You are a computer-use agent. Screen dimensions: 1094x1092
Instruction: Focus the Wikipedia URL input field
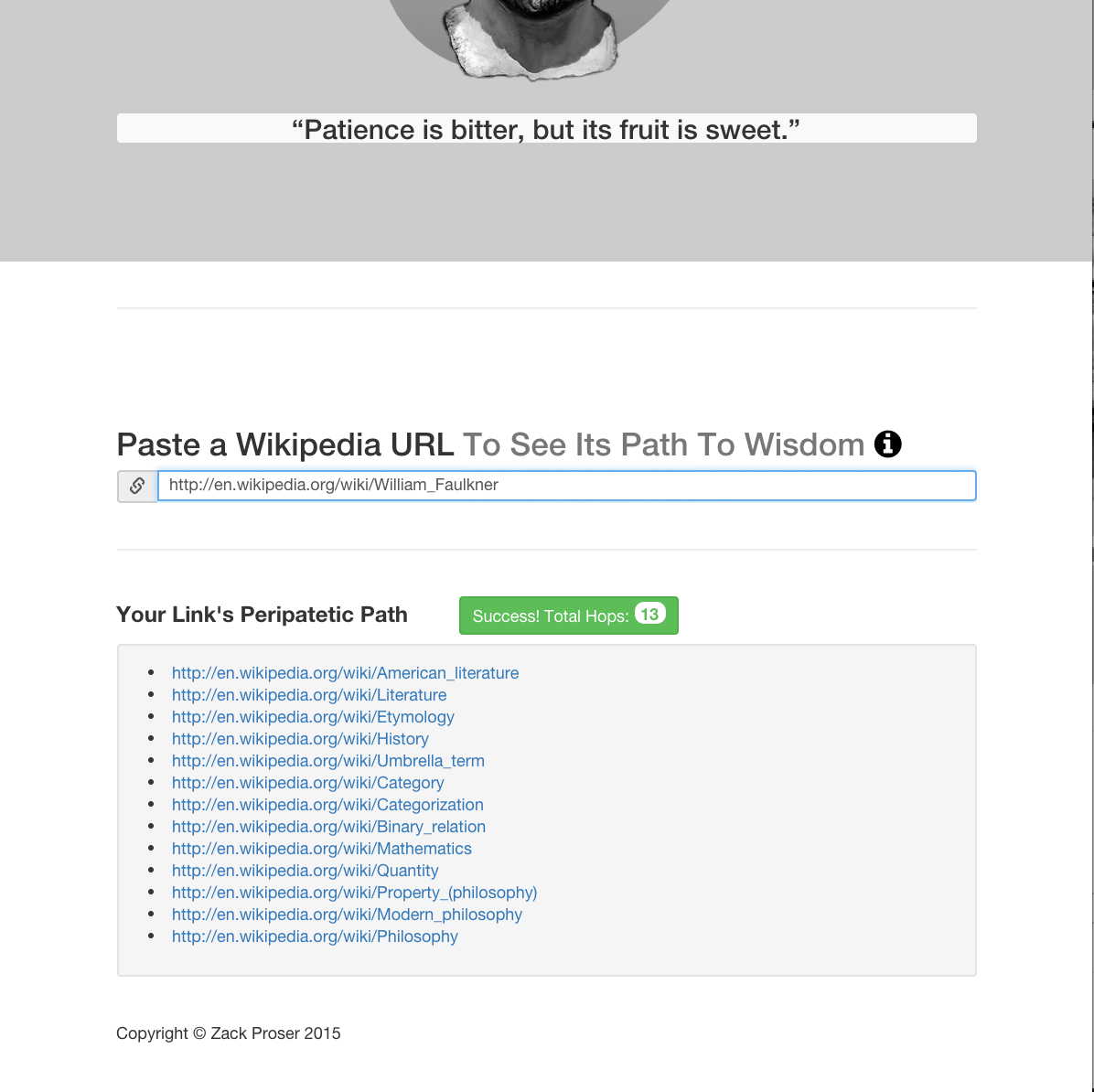[x=566, y=486]
